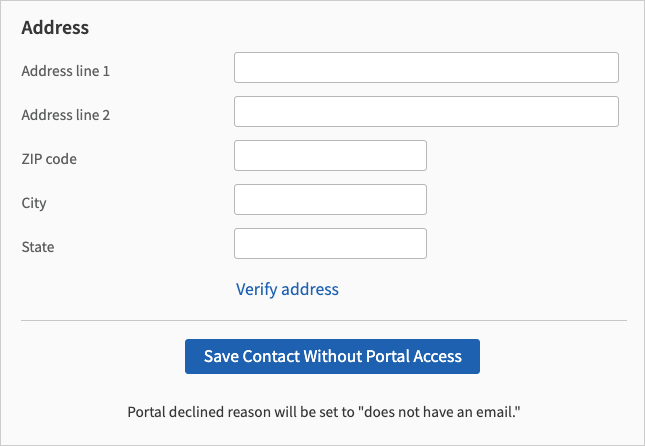Click the Address line 1 input field

click(426, 68)
